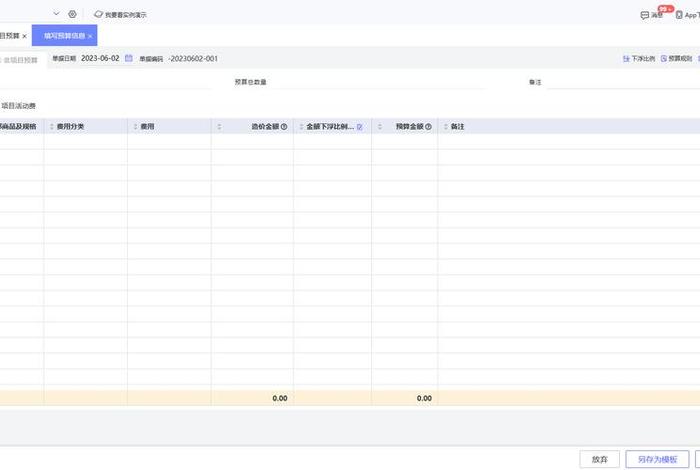Click the 下浮比例 toolbar icon
The height and width of the screenshot is (470, 700).
(636, 59)
